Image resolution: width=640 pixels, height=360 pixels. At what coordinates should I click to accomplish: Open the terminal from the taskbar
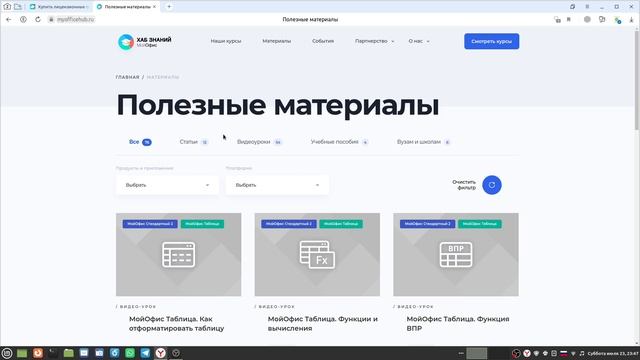(x=53, y=353)
